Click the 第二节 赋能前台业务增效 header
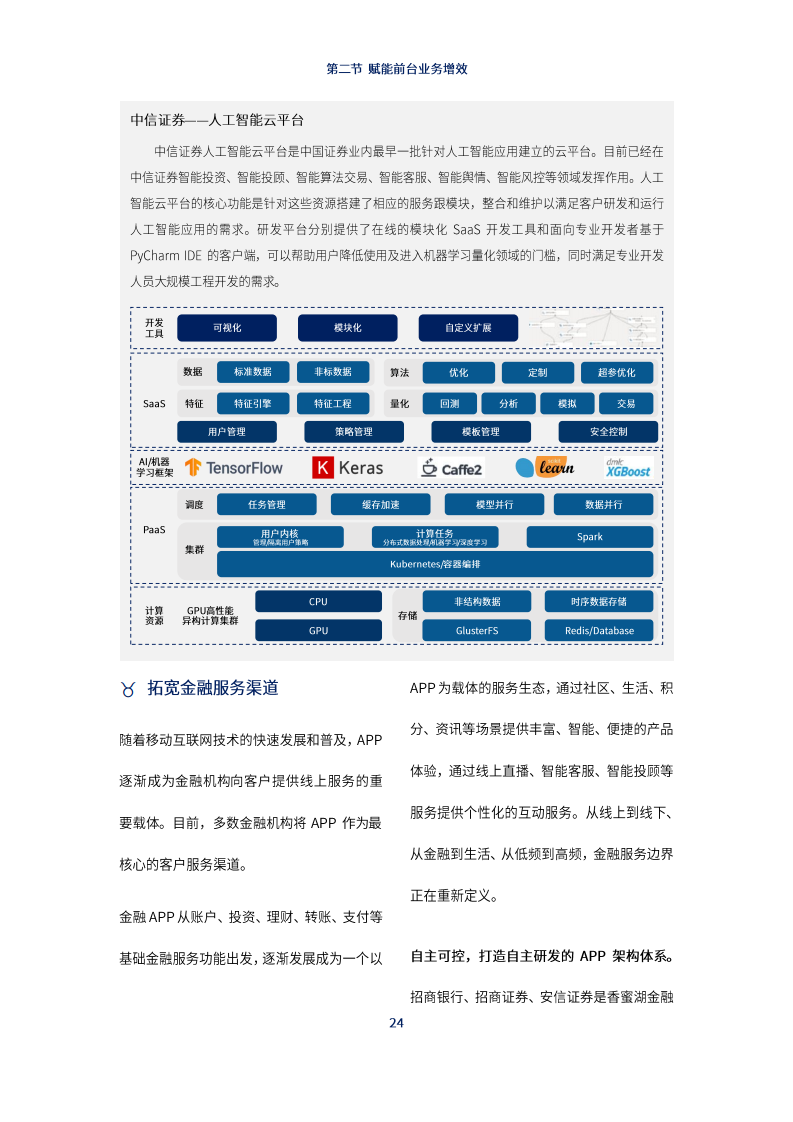Screen dimensions: 793x1122 (397, 70)
